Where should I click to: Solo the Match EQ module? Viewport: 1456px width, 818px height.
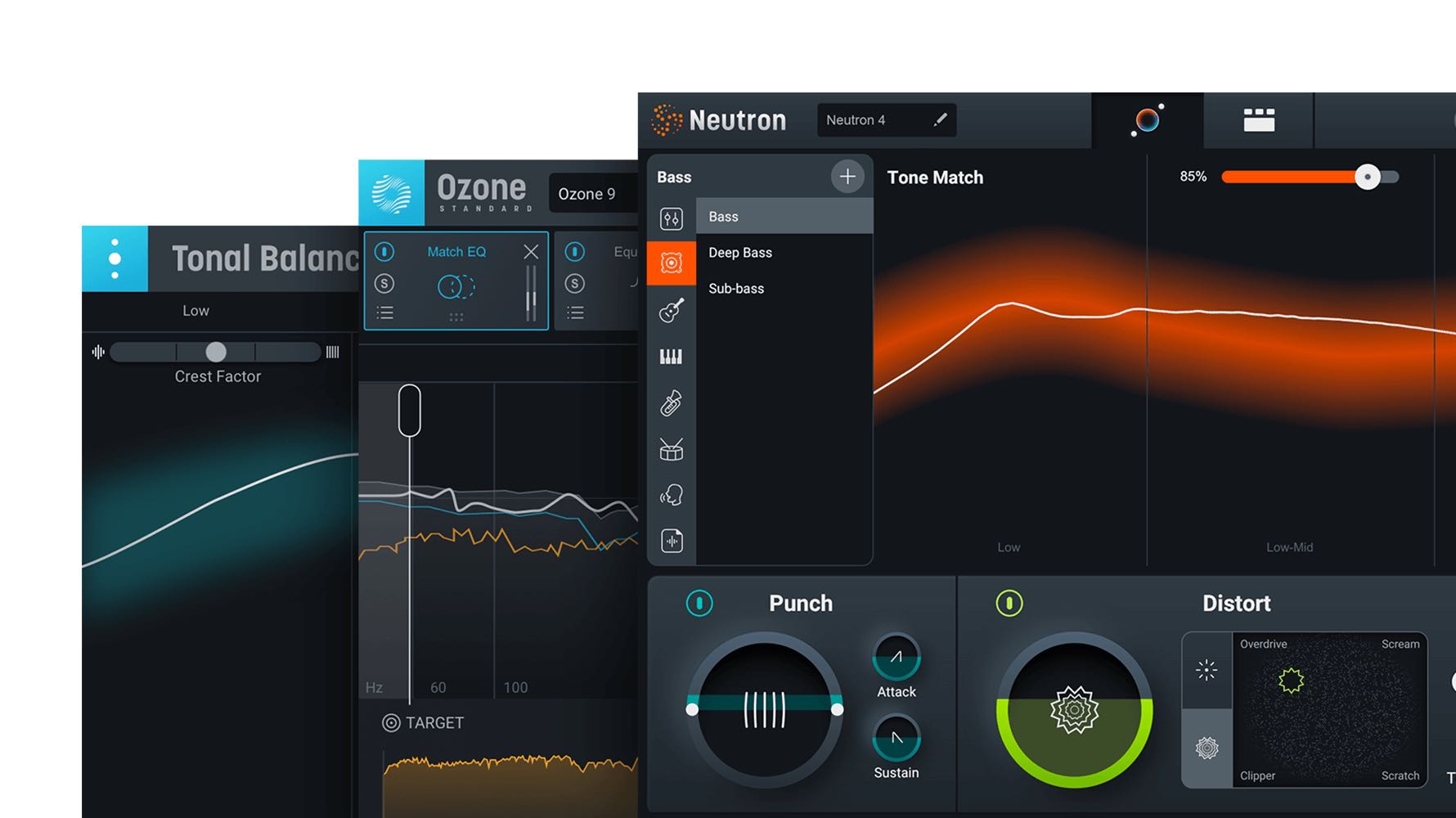(x=384, y=284)
